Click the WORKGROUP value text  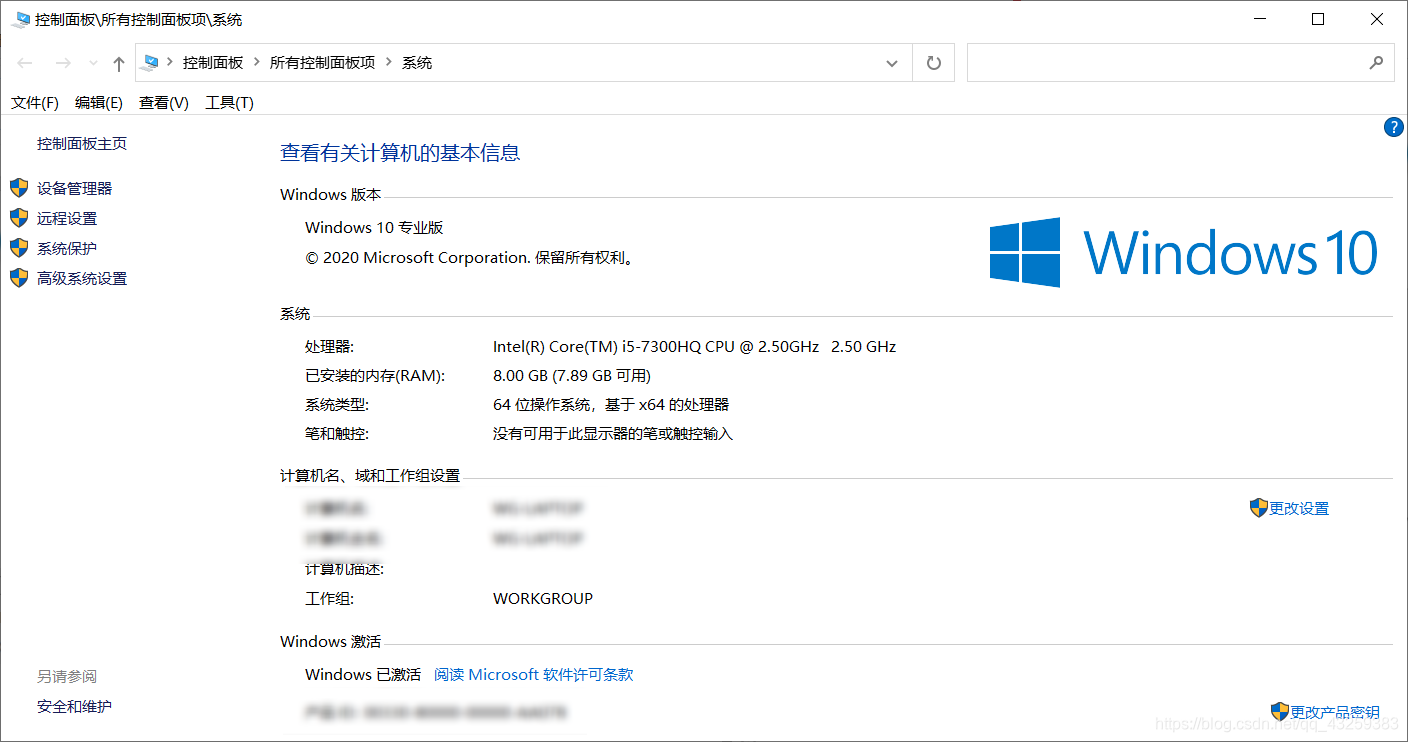pyautogui.click(x=543, y=599)
